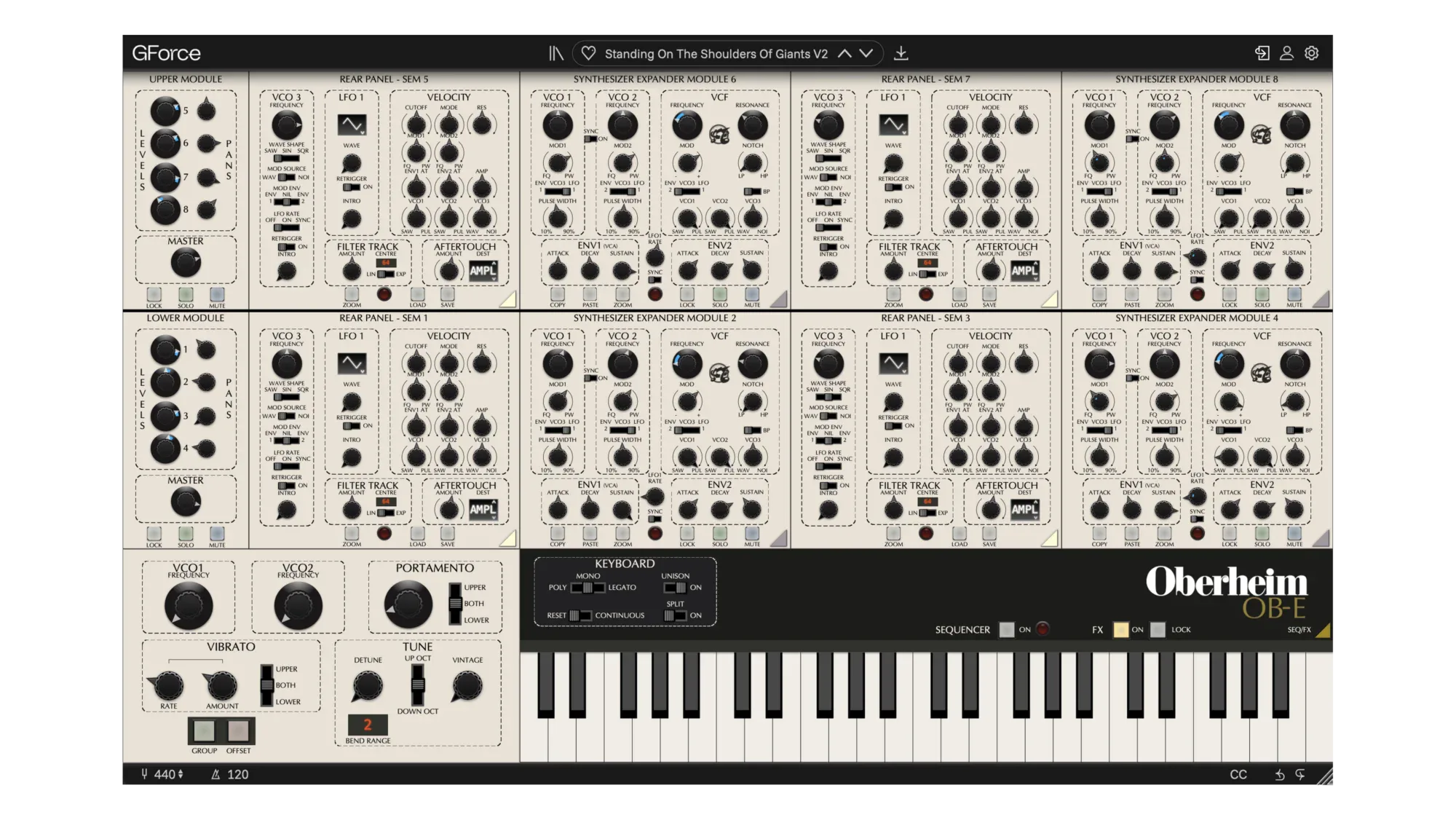Click the SEM 8 VCF cat logo icon
This screenshot has height=820, width=1456.
[1261, 135]
